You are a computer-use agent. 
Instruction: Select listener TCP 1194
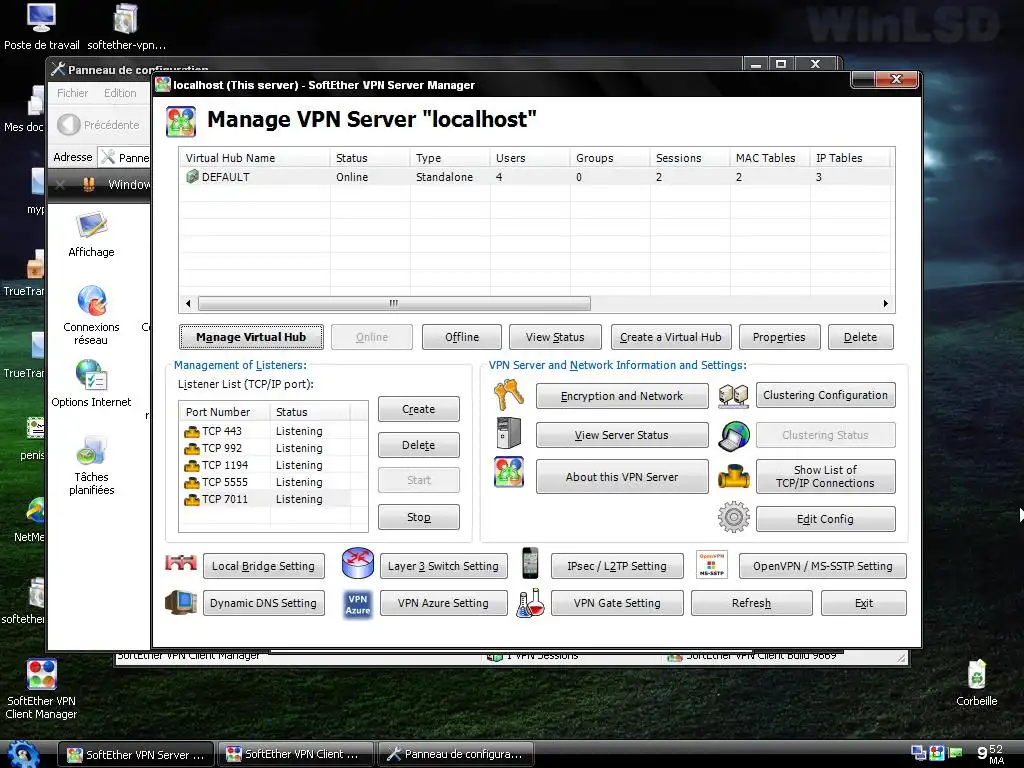coord(266,465)
